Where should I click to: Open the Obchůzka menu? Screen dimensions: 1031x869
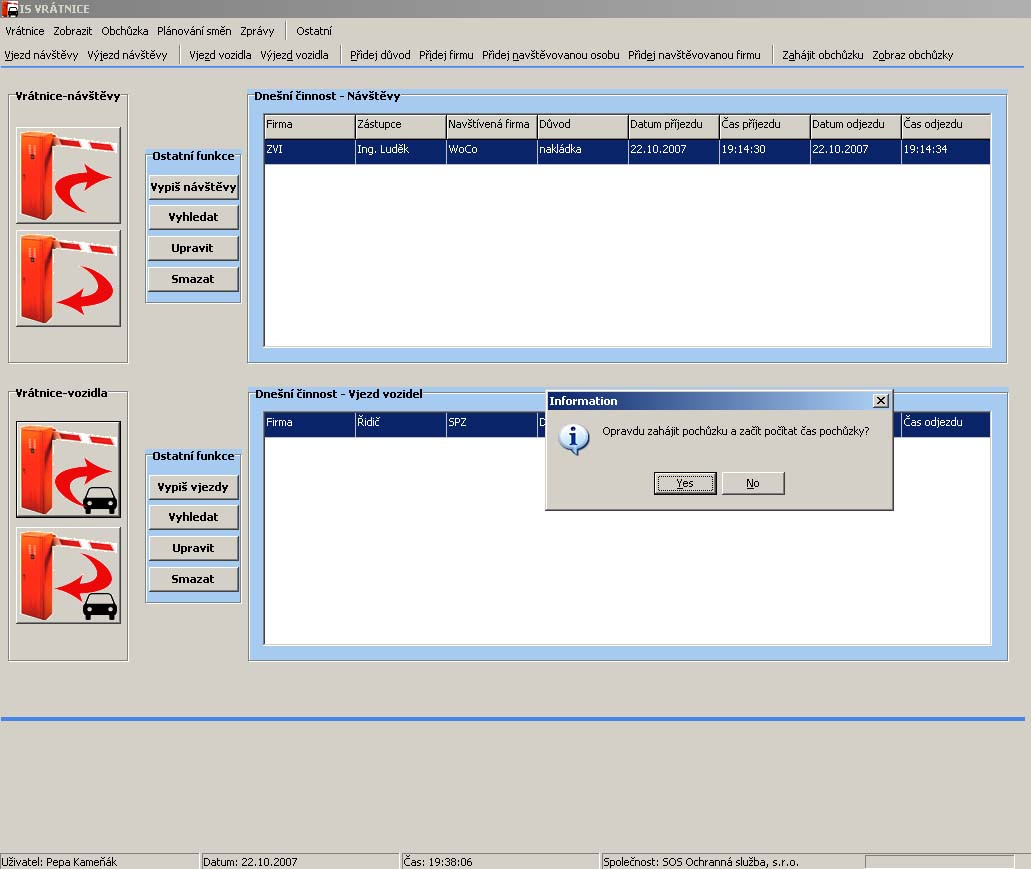[125, 31]
